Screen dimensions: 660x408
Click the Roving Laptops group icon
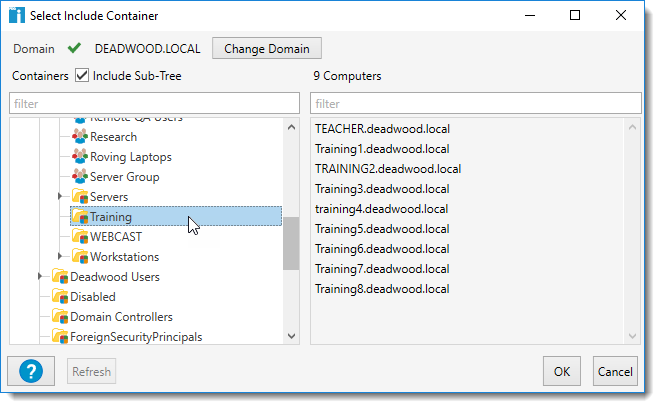pos(80,157)
